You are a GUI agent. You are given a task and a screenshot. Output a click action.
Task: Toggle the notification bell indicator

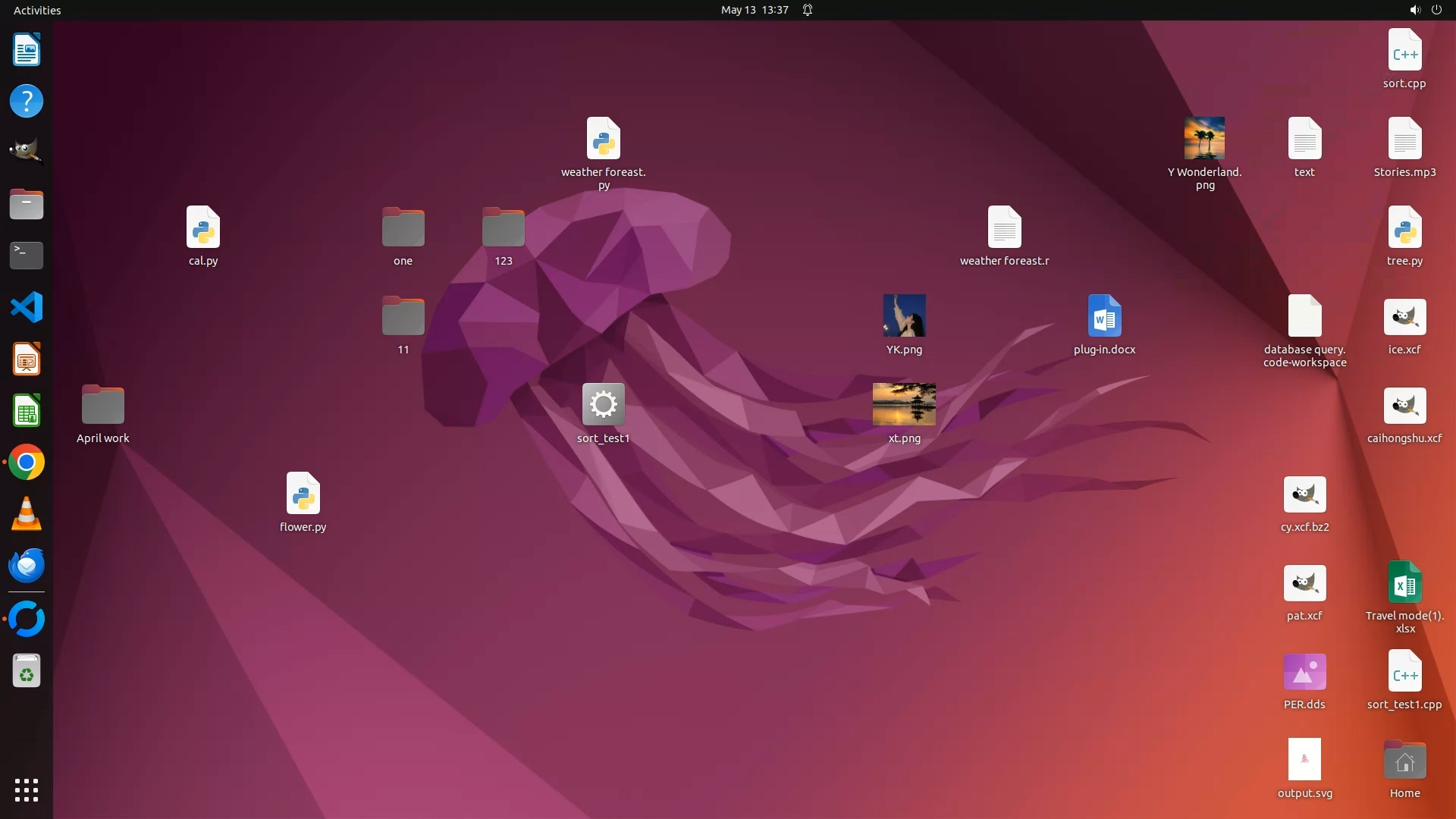pos(808,10)
